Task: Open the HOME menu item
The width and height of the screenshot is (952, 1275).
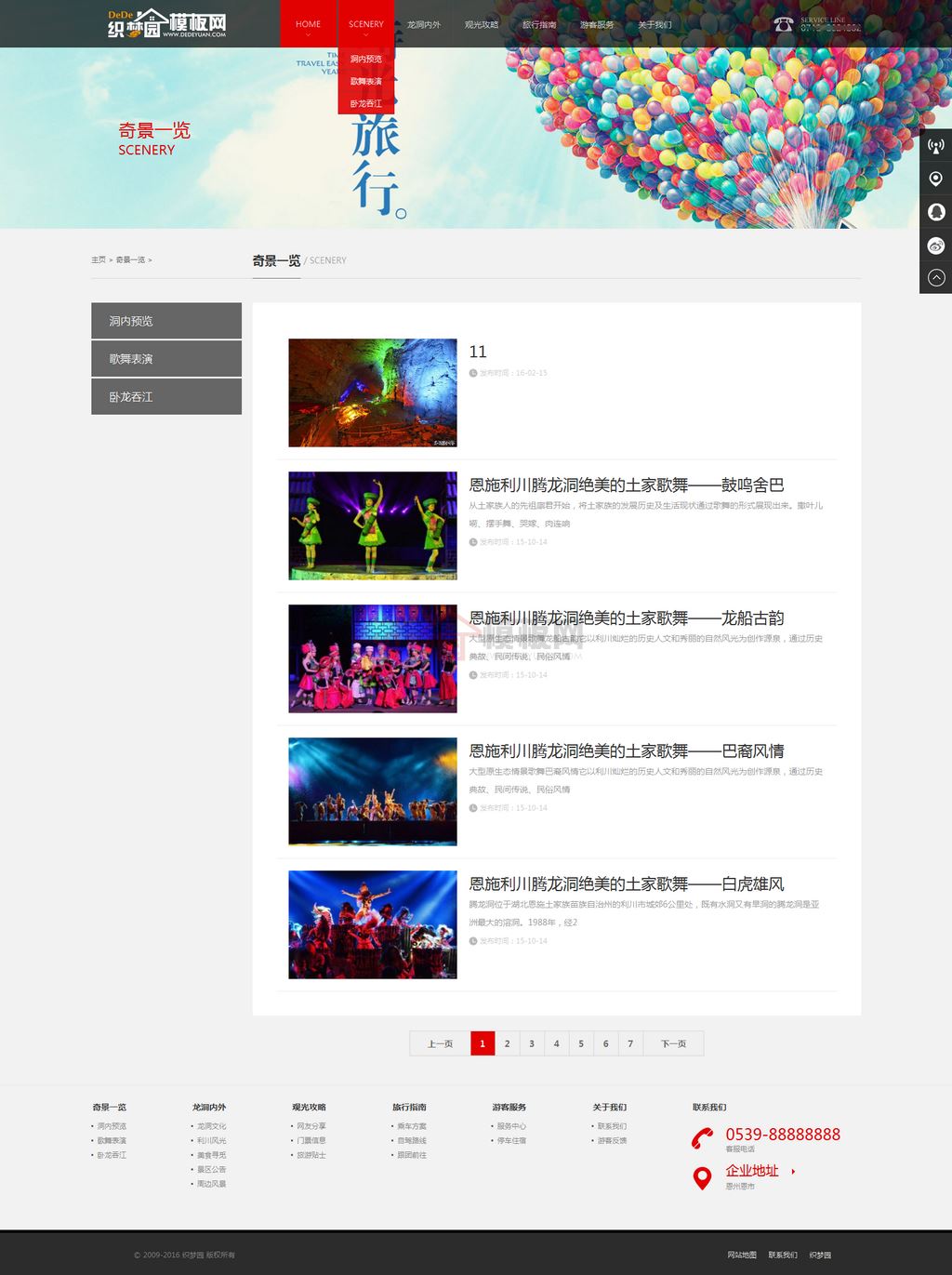Action: (308, 24)
